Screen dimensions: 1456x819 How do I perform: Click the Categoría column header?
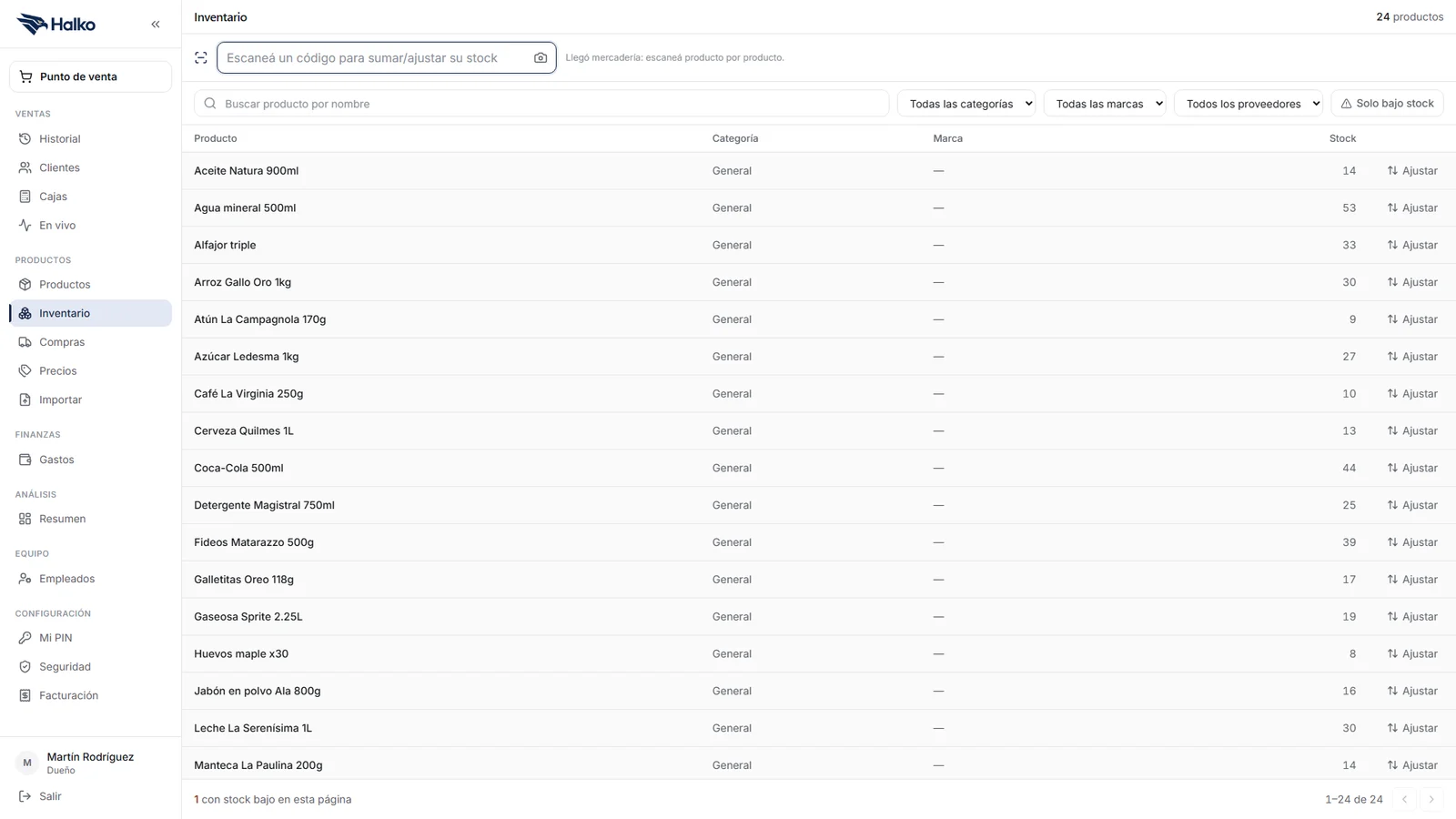735,138
